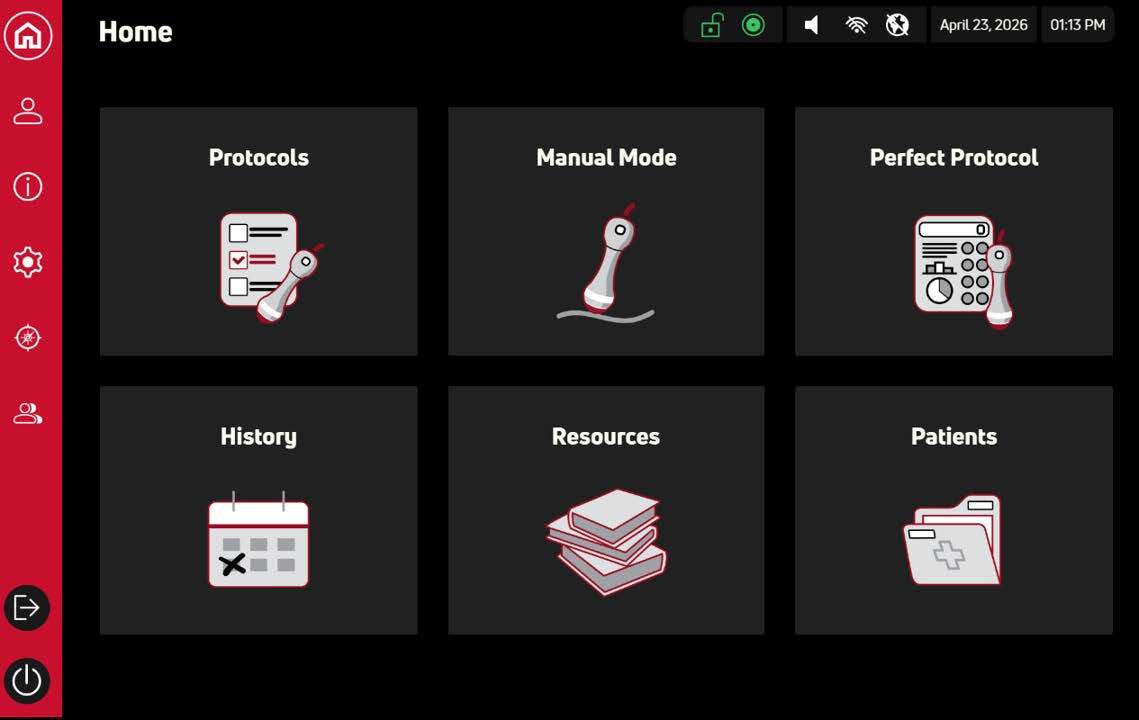
Task: Open the user profile sidebar icon
Action: [28, 111]
